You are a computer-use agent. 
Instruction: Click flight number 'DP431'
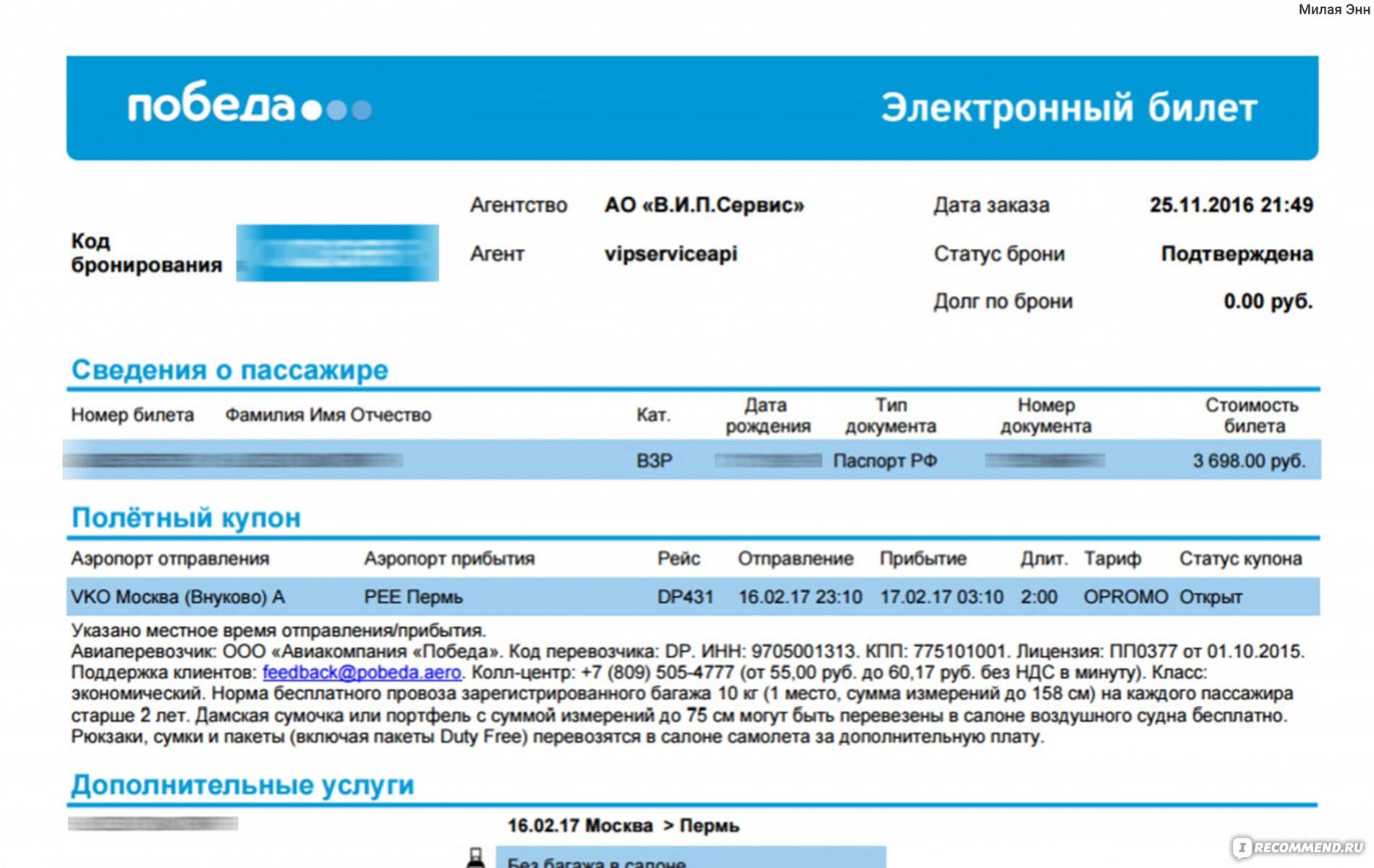[685, 597]
